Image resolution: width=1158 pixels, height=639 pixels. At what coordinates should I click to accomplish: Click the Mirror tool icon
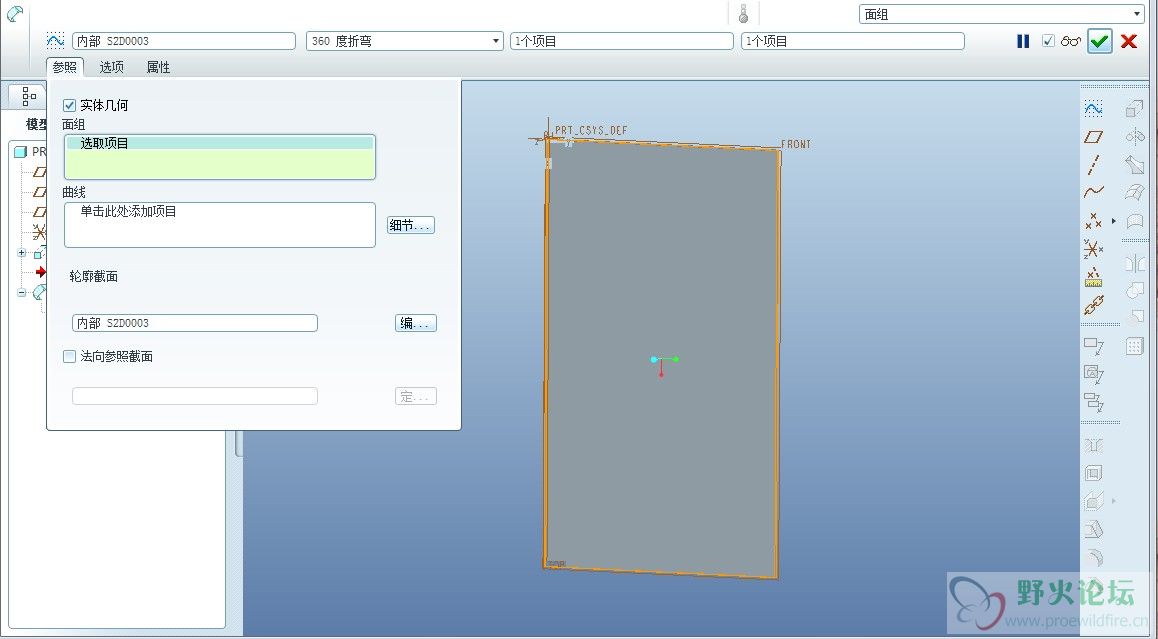[x=1135, y=263]
